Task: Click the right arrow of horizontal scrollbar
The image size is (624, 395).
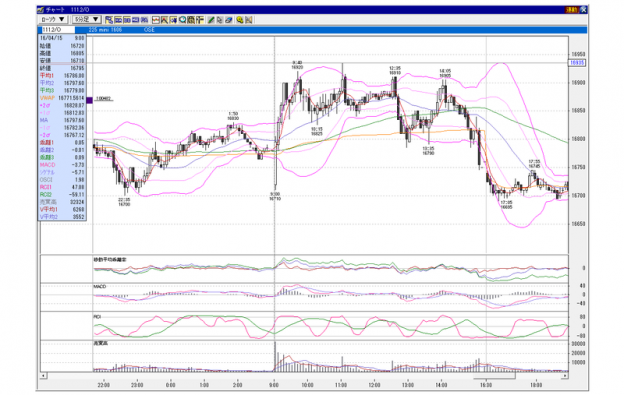Action: click(x=564, y=376)
